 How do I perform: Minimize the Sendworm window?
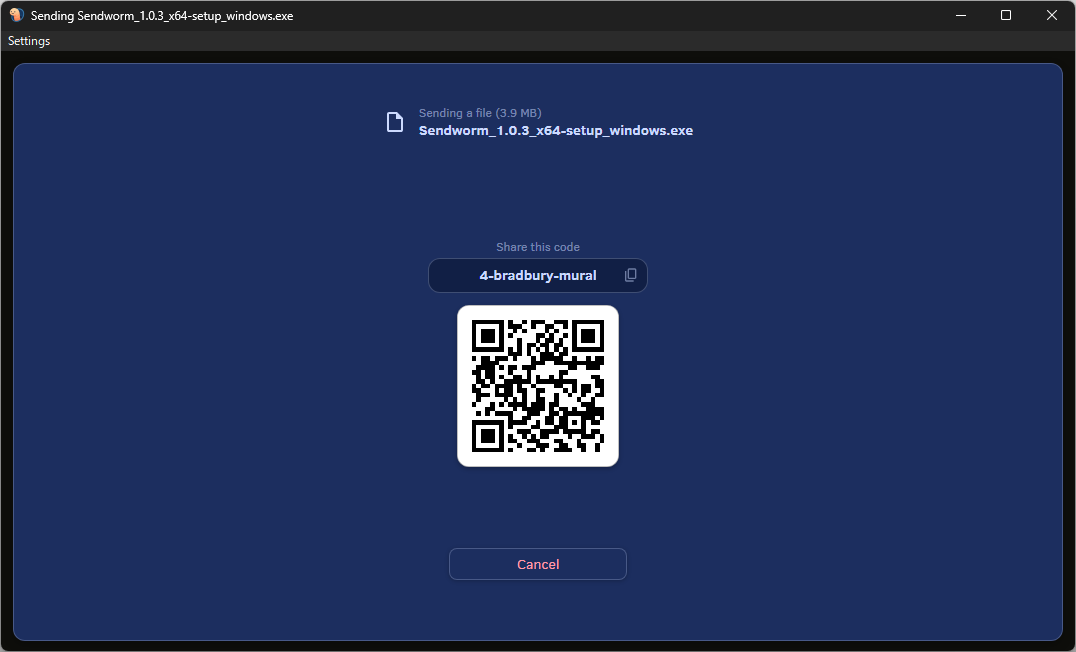click(960, 15)
